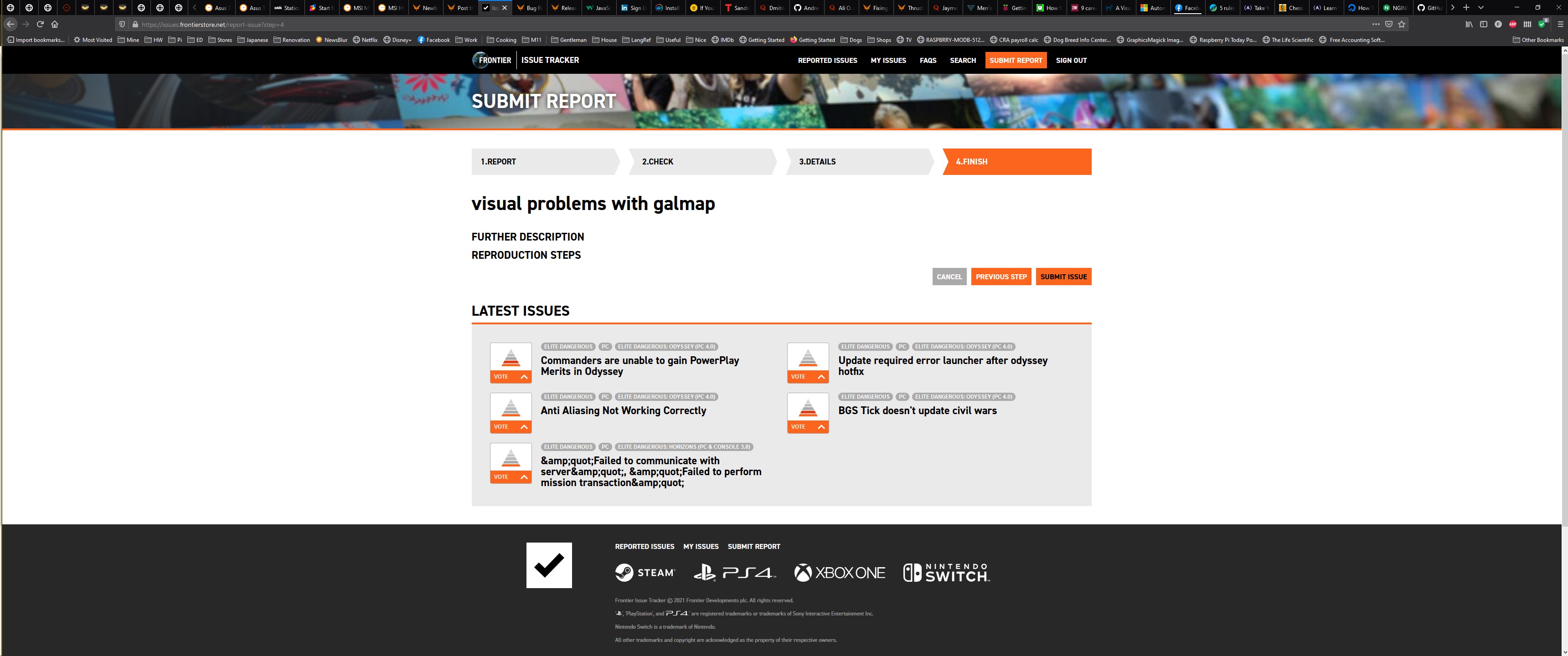Screen dimensions: 1568x656
Task: Expand the Japanese bookmarks folder
Action: pyautogui.click(x=253, y=40)
